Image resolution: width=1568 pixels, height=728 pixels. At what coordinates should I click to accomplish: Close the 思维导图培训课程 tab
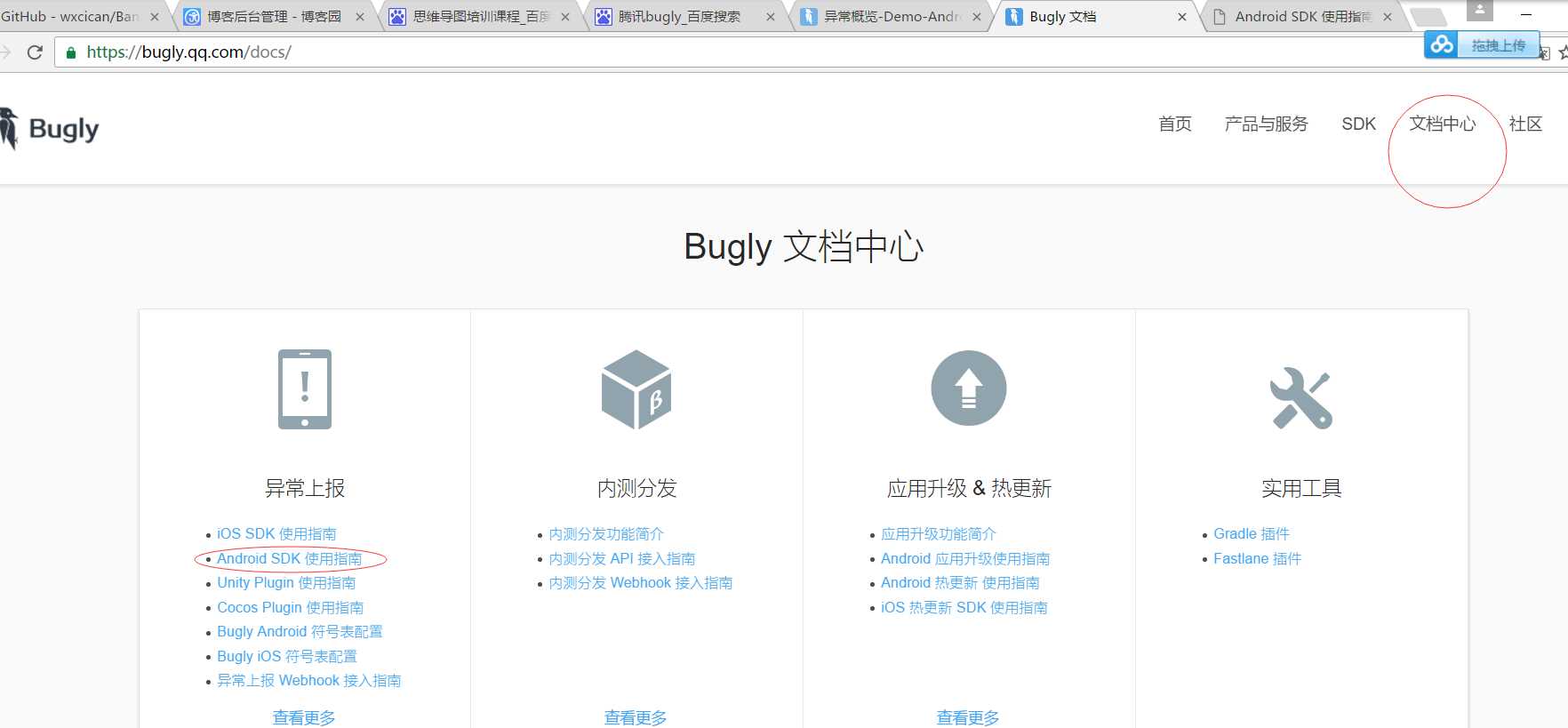(x=565, y=17)
